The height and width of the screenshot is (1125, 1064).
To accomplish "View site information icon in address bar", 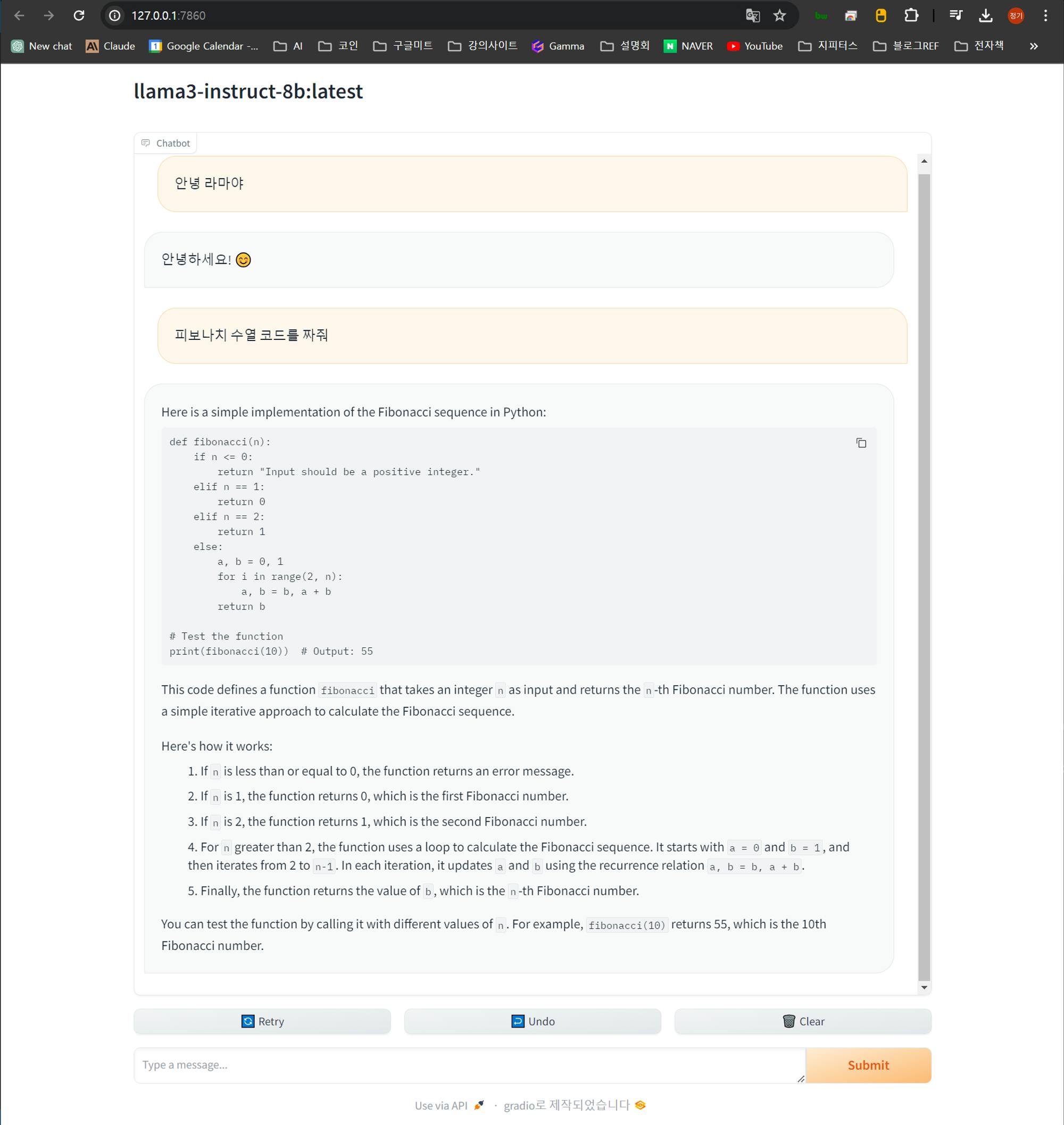I will coord(114,15).
